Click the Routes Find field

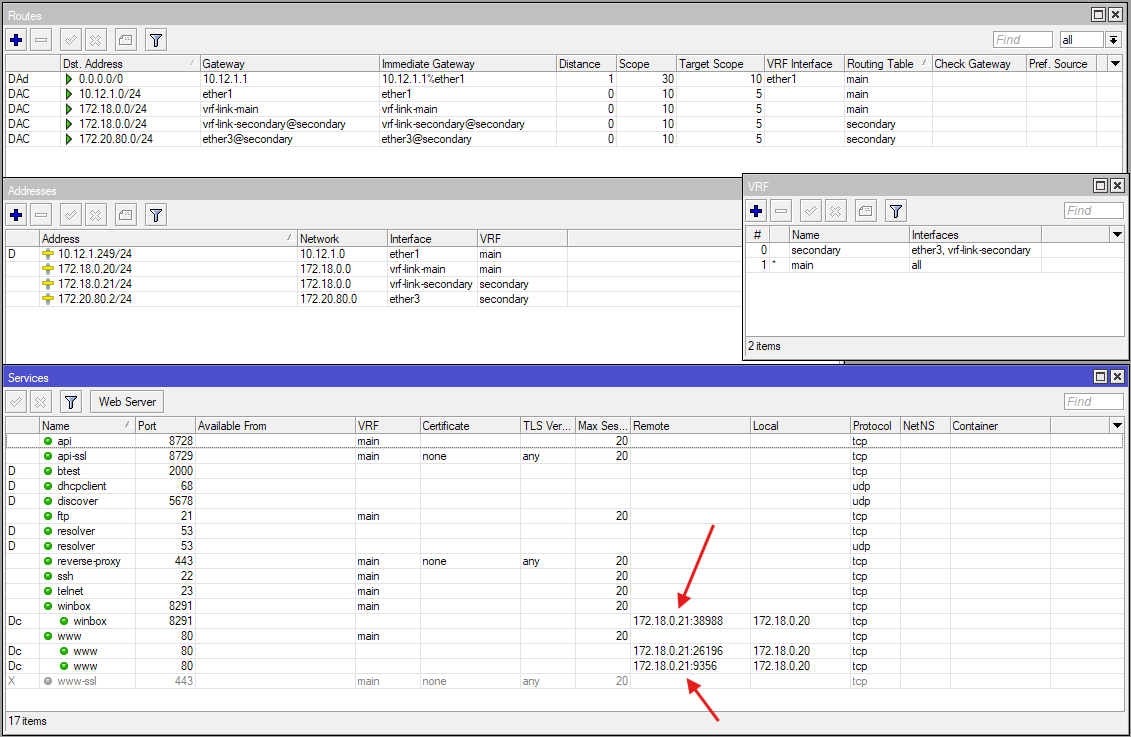pyautogui.click(x=1022, y=40)
